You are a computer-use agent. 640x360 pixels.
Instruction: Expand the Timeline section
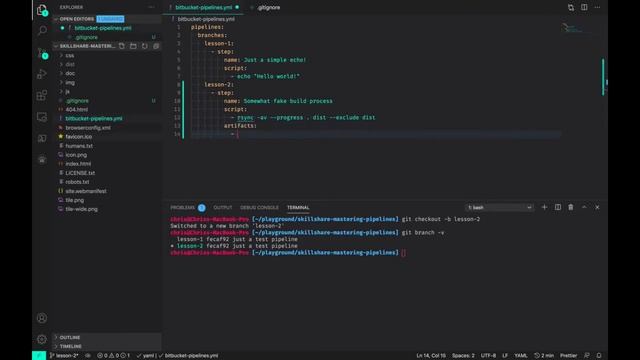71,346
